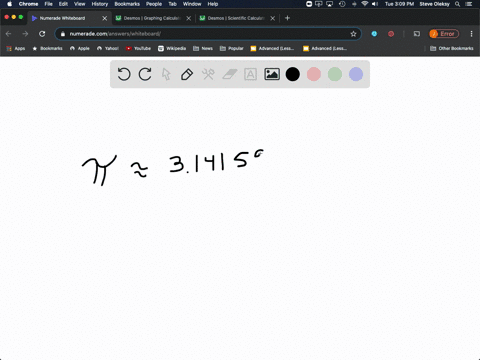Open the View menu
The height and width of the screenshot is (360, 480).
tap(79, 4)
